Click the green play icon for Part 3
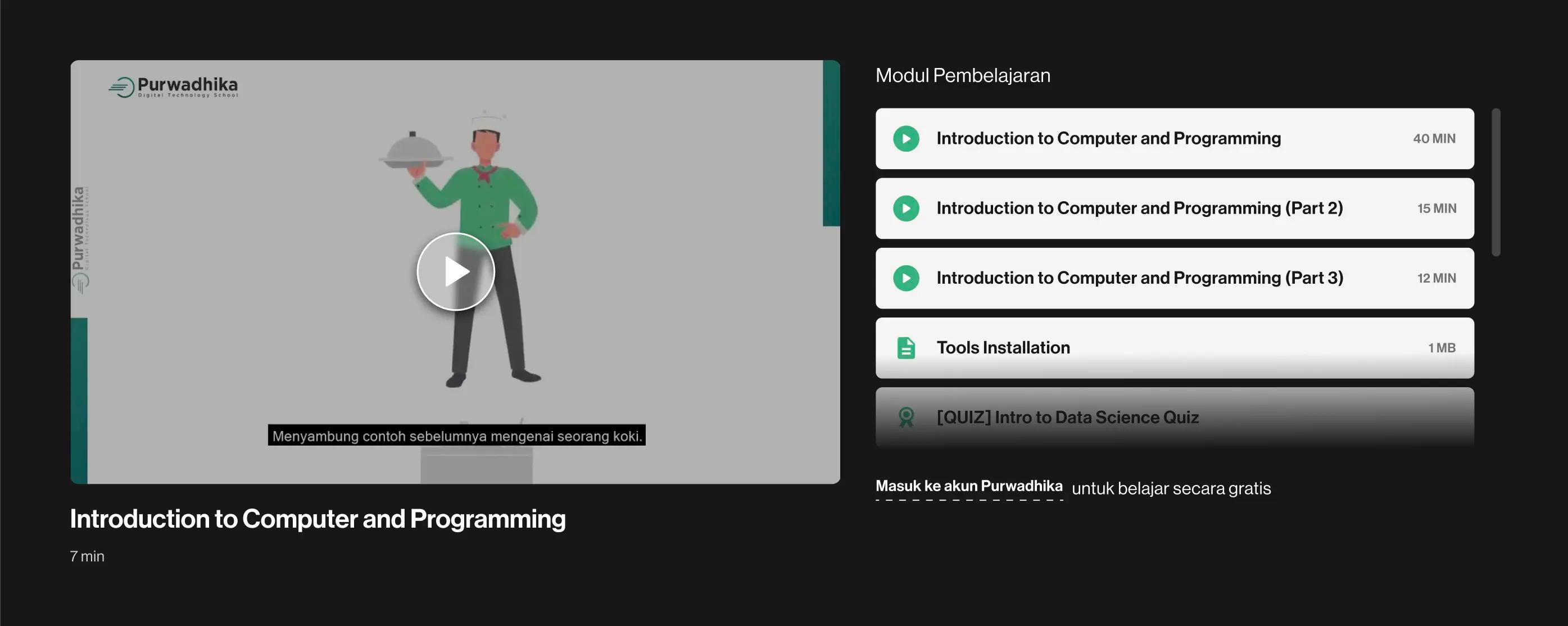 (906, 278)
